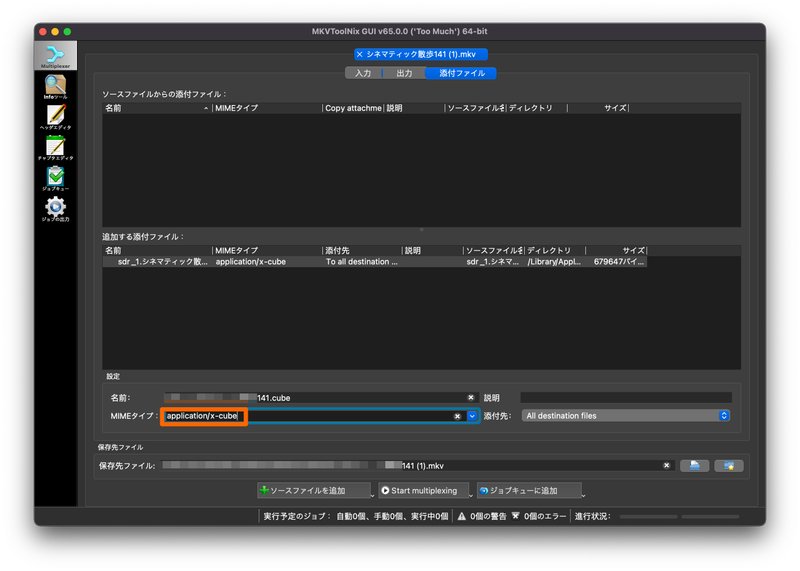Screen dimensions: 800x571
Task: Click the 進行状況 progress bar
Action: click(679, 516)
